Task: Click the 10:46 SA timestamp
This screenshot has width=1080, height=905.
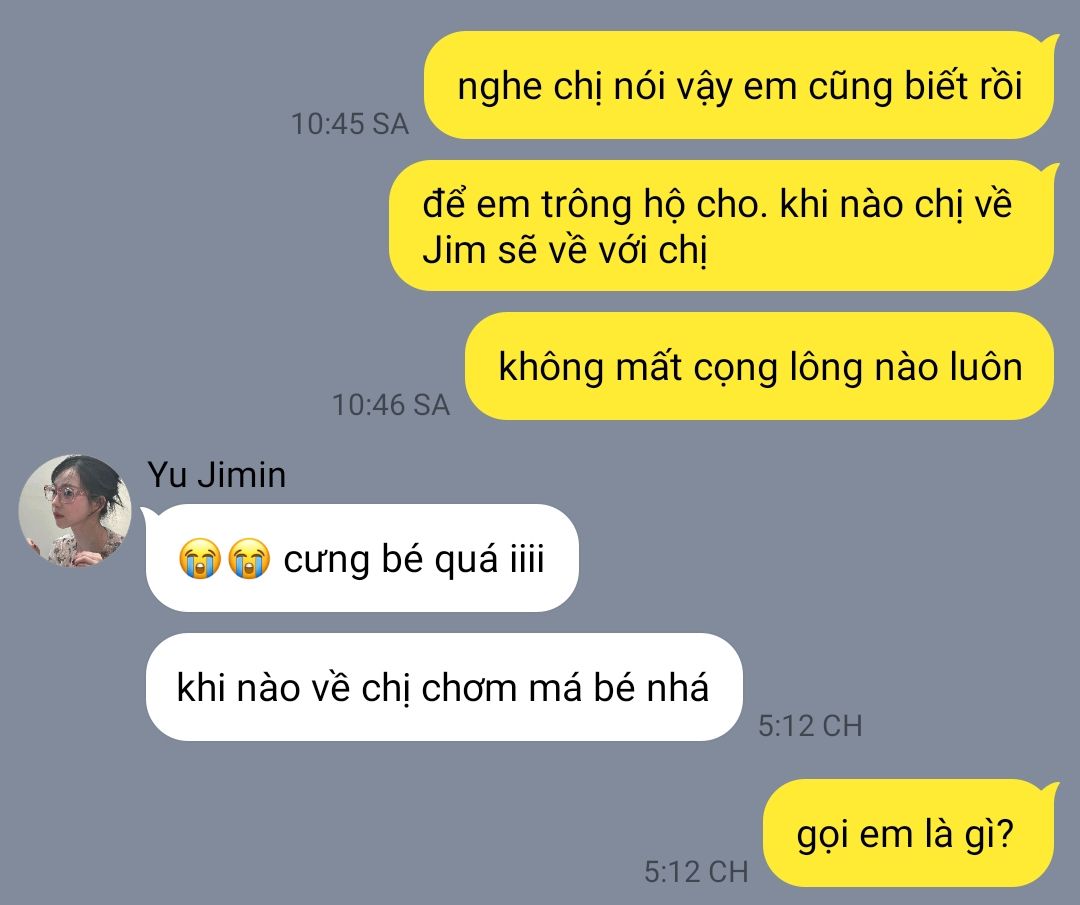Action: [391, 405]
